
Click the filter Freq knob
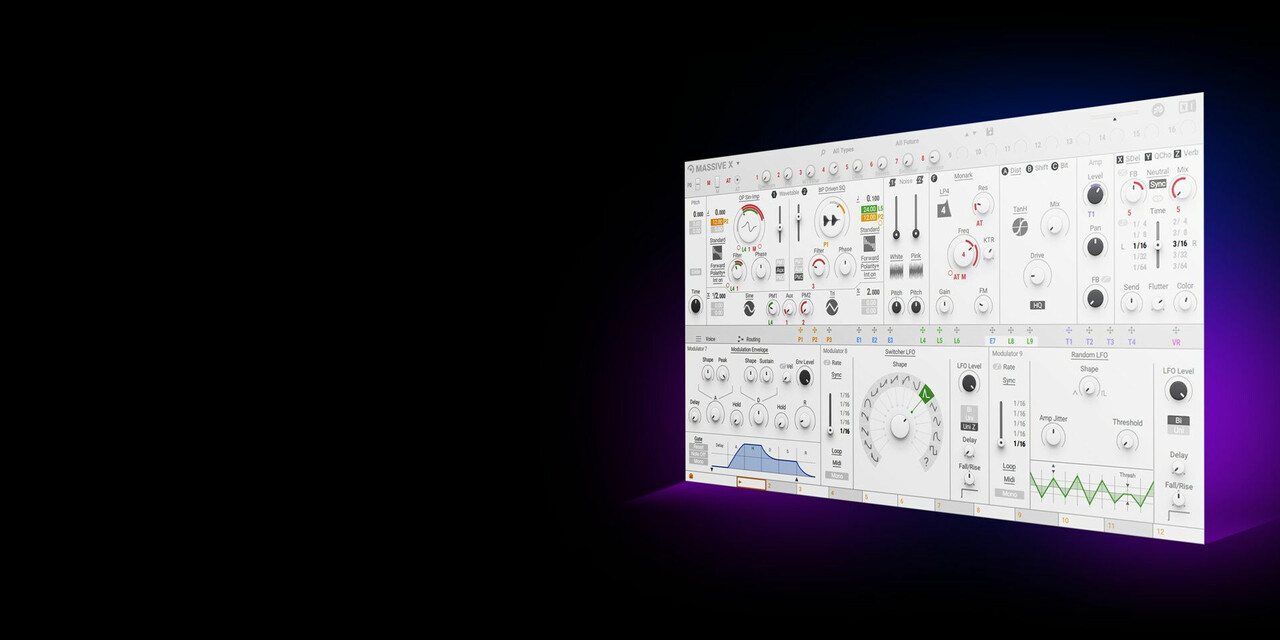[x=964, y=254]
